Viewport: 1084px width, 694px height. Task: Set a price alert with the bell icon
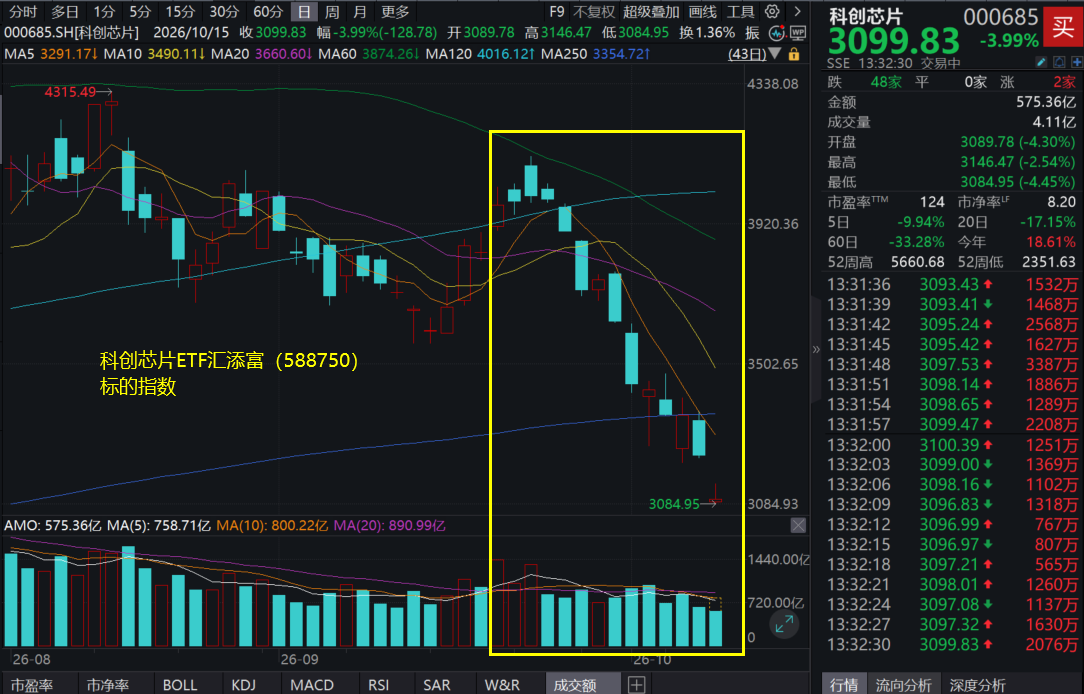1058,63
